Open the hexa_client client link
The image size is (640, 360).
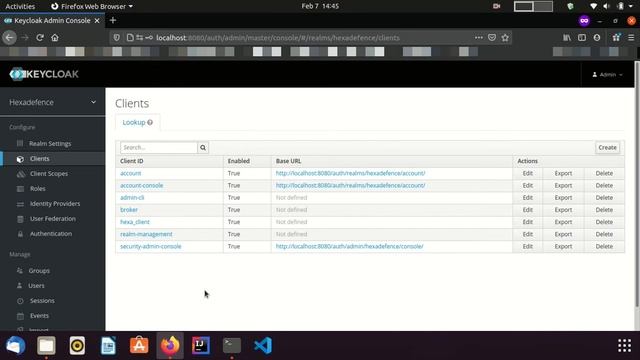pos(135,222)
